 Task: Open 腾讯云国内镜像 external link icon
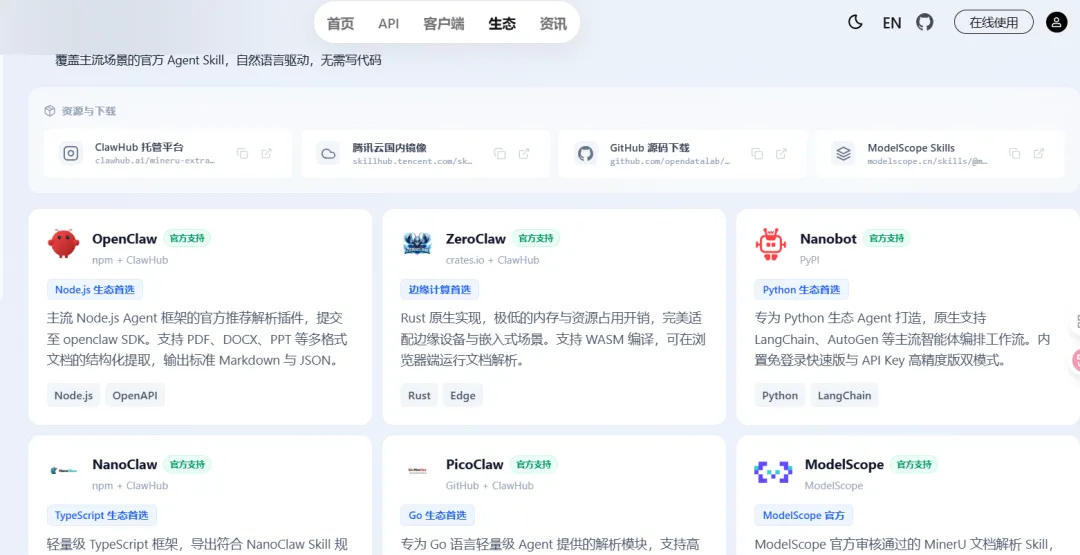pyautogui.click(x=524, y=154)
